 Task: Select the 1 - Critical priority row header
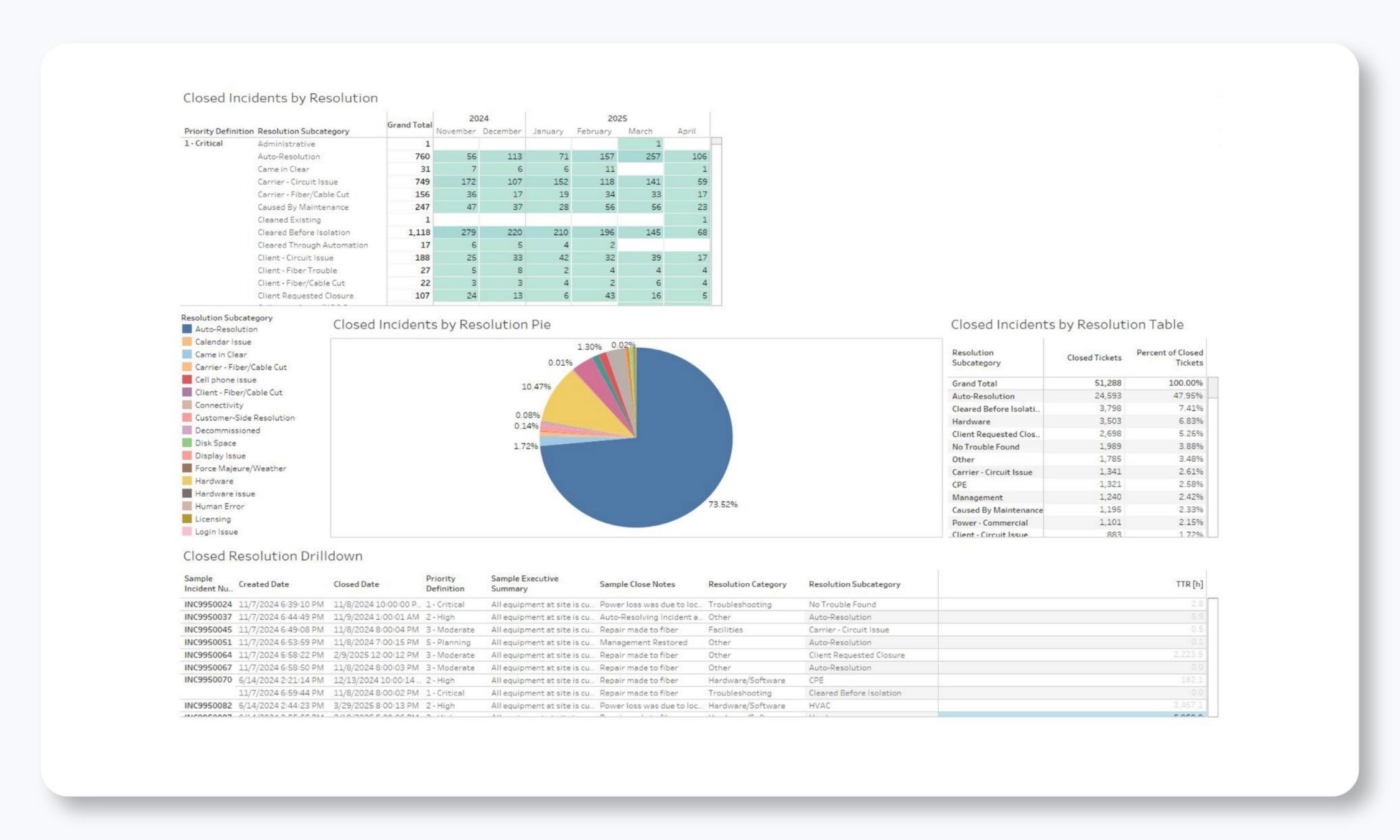point(203,143)
